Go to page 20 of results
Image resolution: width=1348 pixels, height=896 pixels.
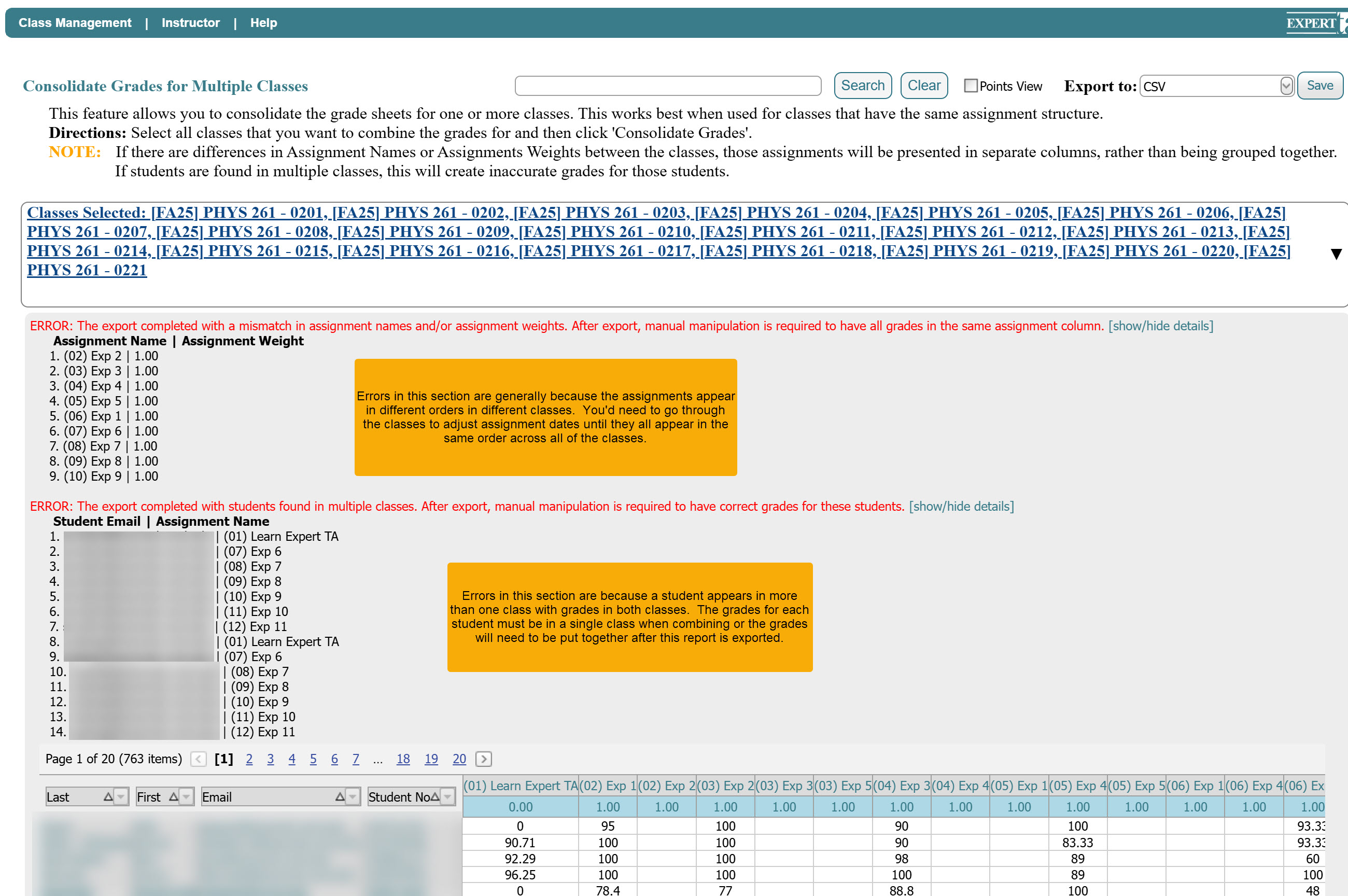click(x=459, y=759)
